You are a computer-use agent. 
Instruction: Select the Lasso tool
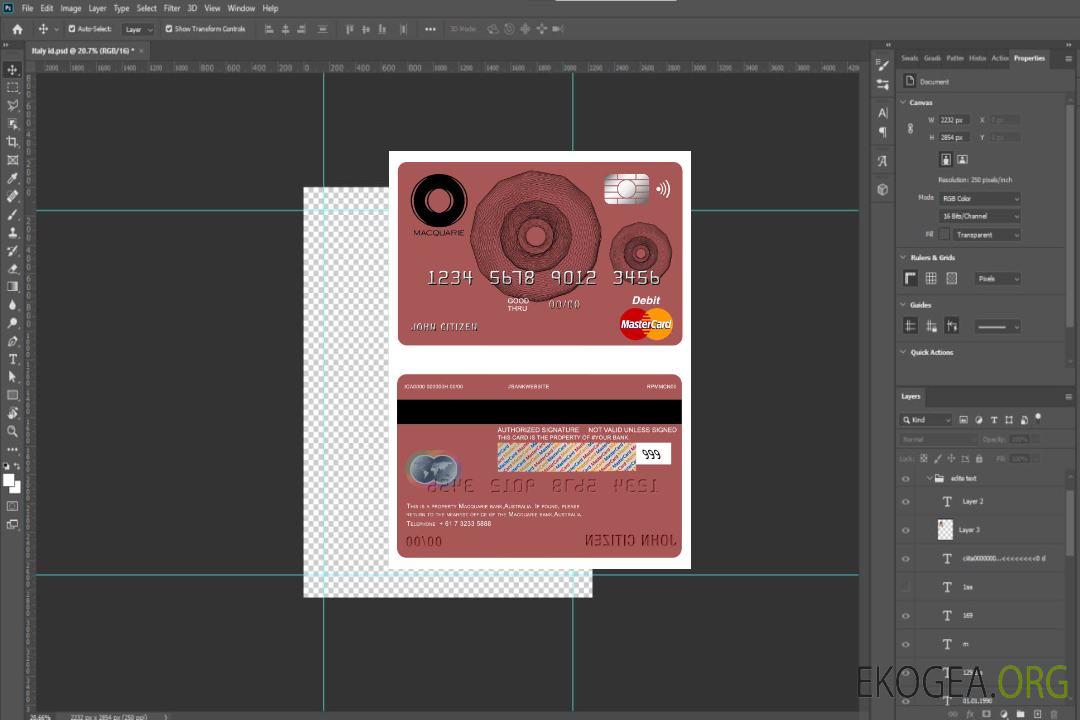pos(12,105)
